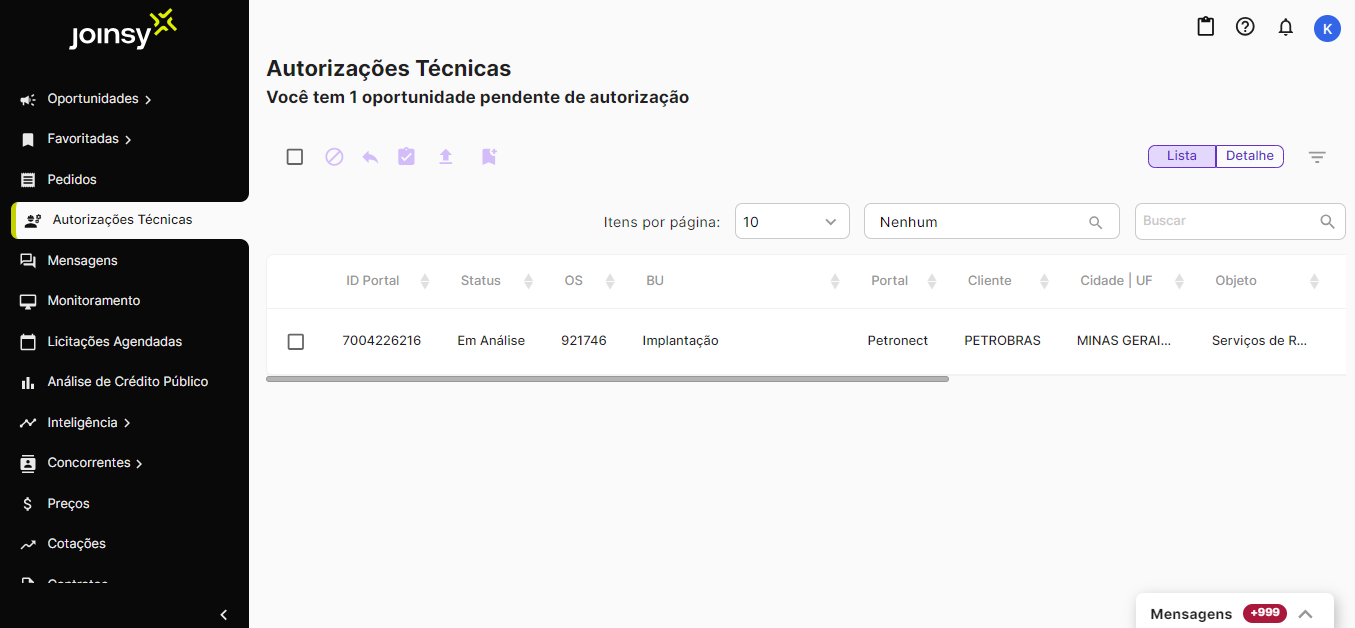Click the approve clipboard-check toolbar icon
This screenshot has width=1355, height=628.
tap(406, 157)
